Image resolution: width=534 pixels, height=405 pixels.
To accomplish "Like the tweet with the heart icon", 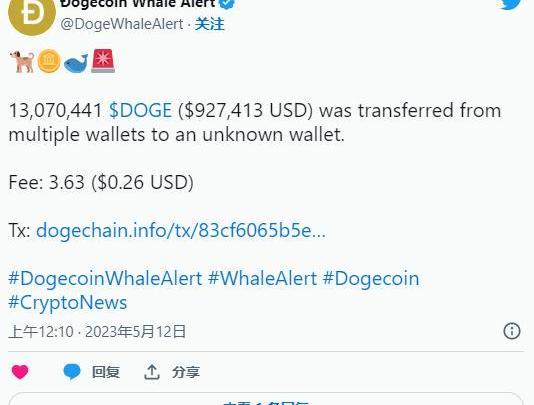I will coord(20,372).
